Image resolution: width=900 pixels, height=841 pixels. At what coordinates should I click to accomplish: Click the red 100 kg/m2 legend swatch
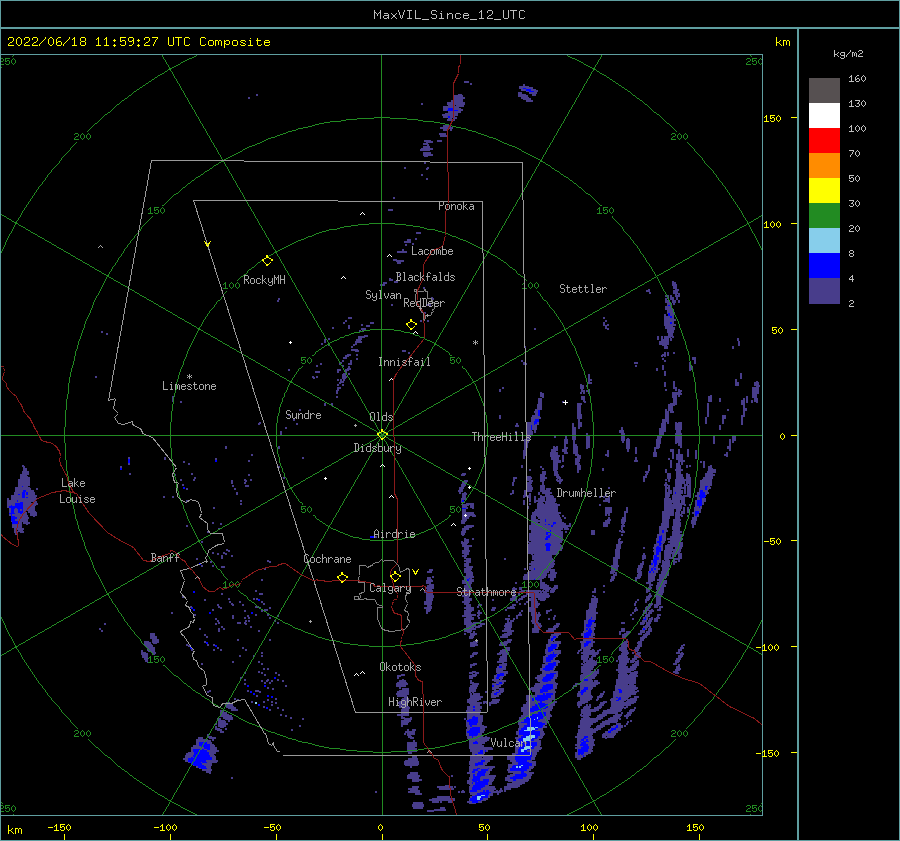click(x=824, y=141)
